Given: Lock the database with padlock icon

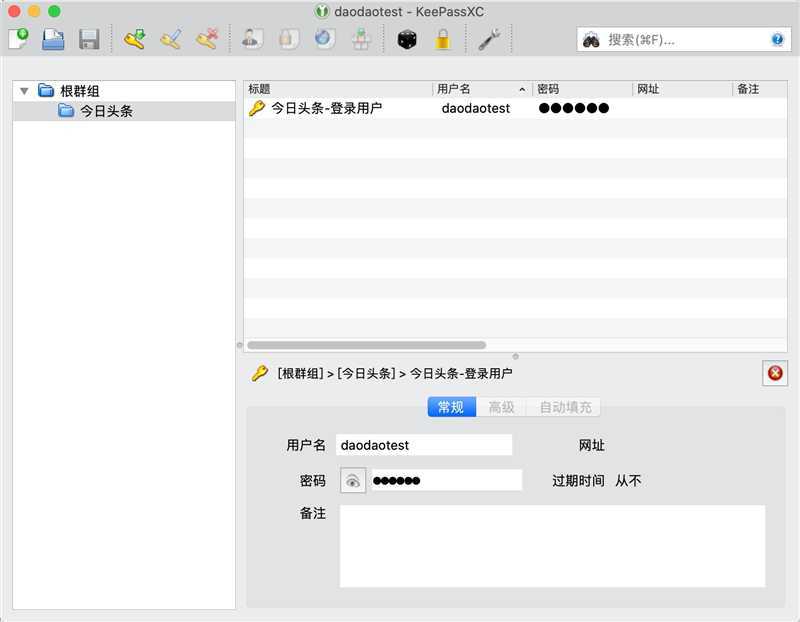Looking at the screenshot, I should pos(443,39).
